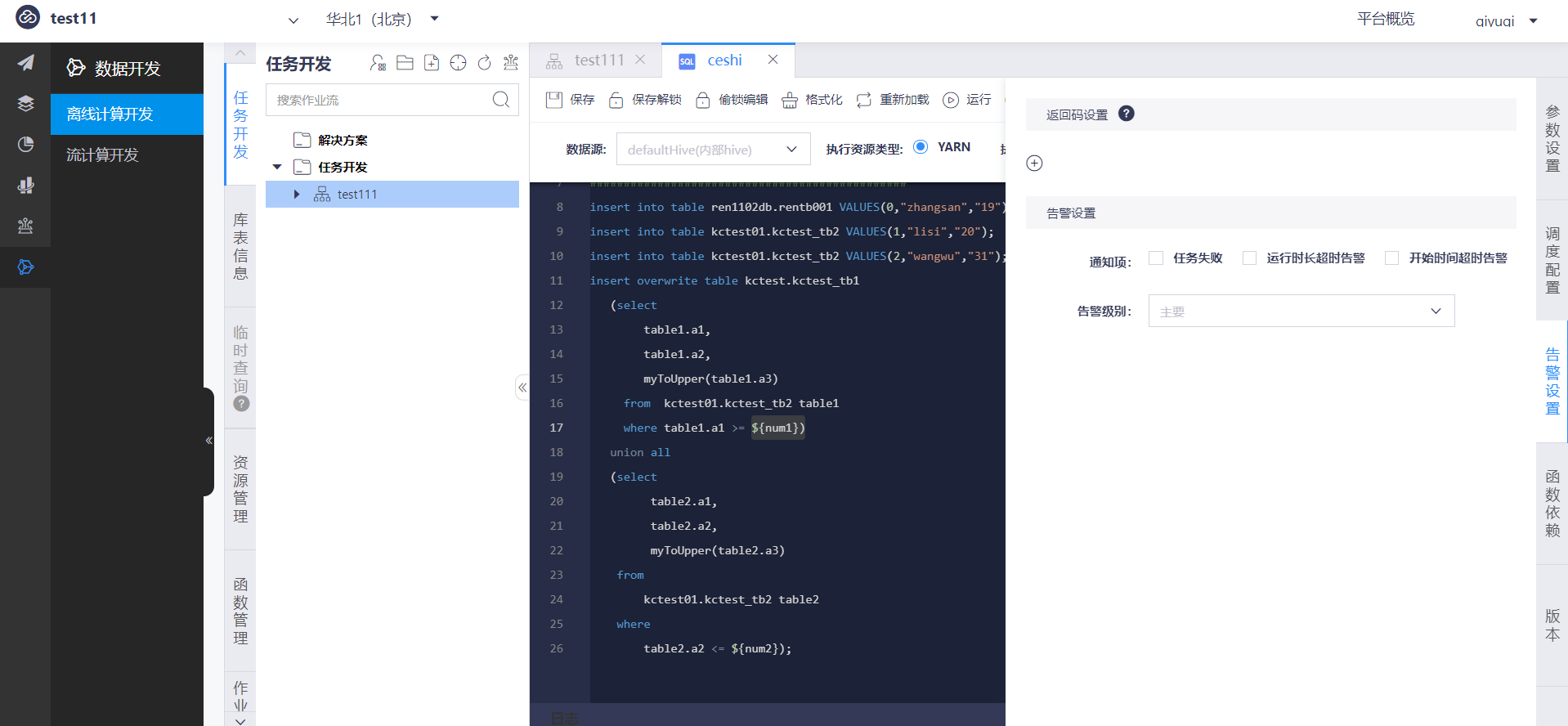Open the qiyuqi user menu dropdown
The height and width of the screenshot is (726, 1568).
[x=1534, y=21]
